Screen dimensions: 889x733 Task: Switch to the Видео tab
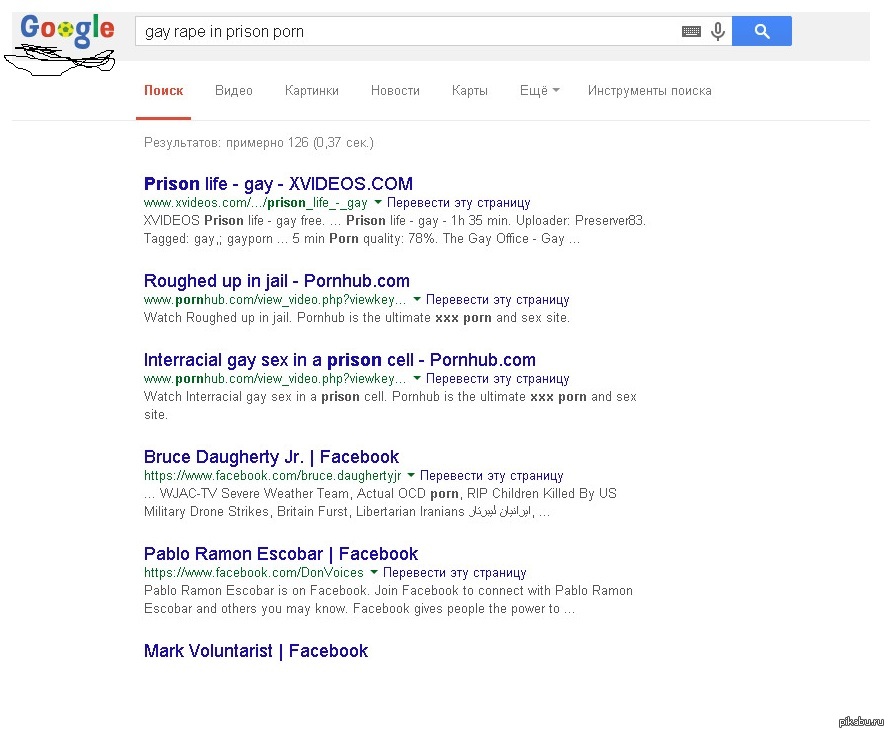[234, 91]
